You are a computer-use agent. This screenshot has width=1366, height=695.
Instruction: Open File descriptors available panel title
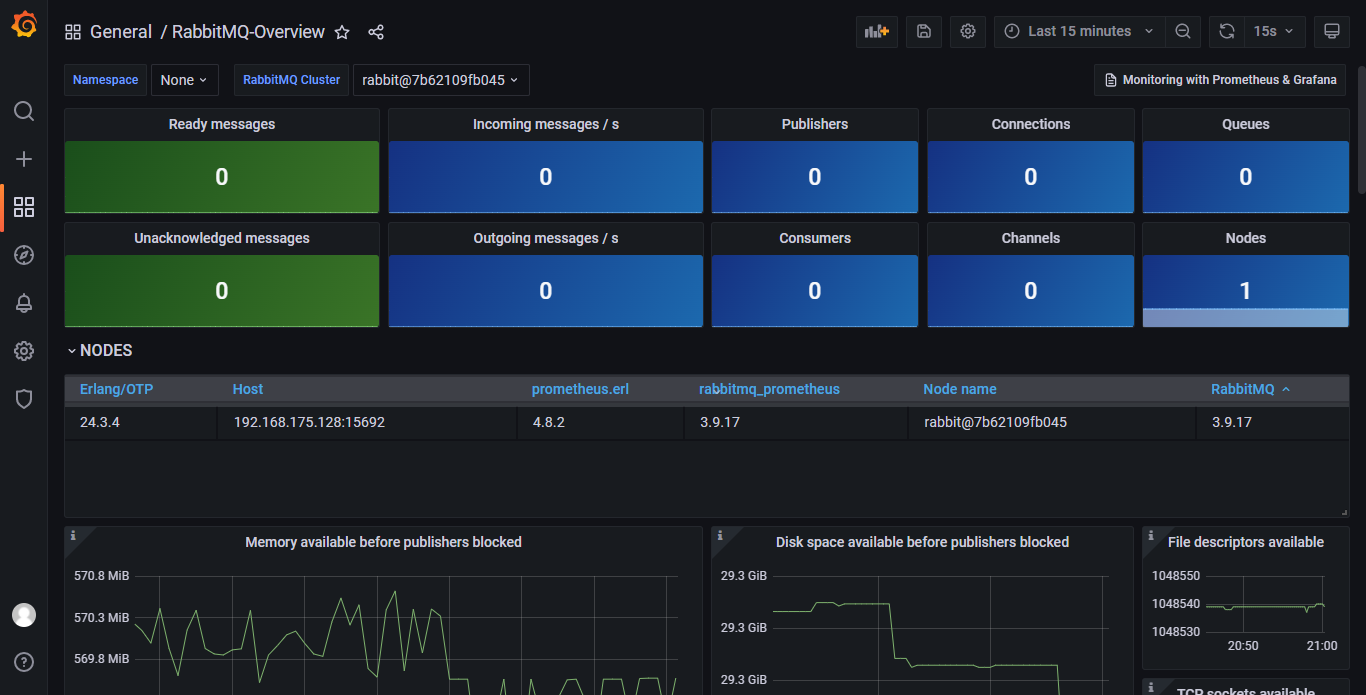tap(1246, 542)
